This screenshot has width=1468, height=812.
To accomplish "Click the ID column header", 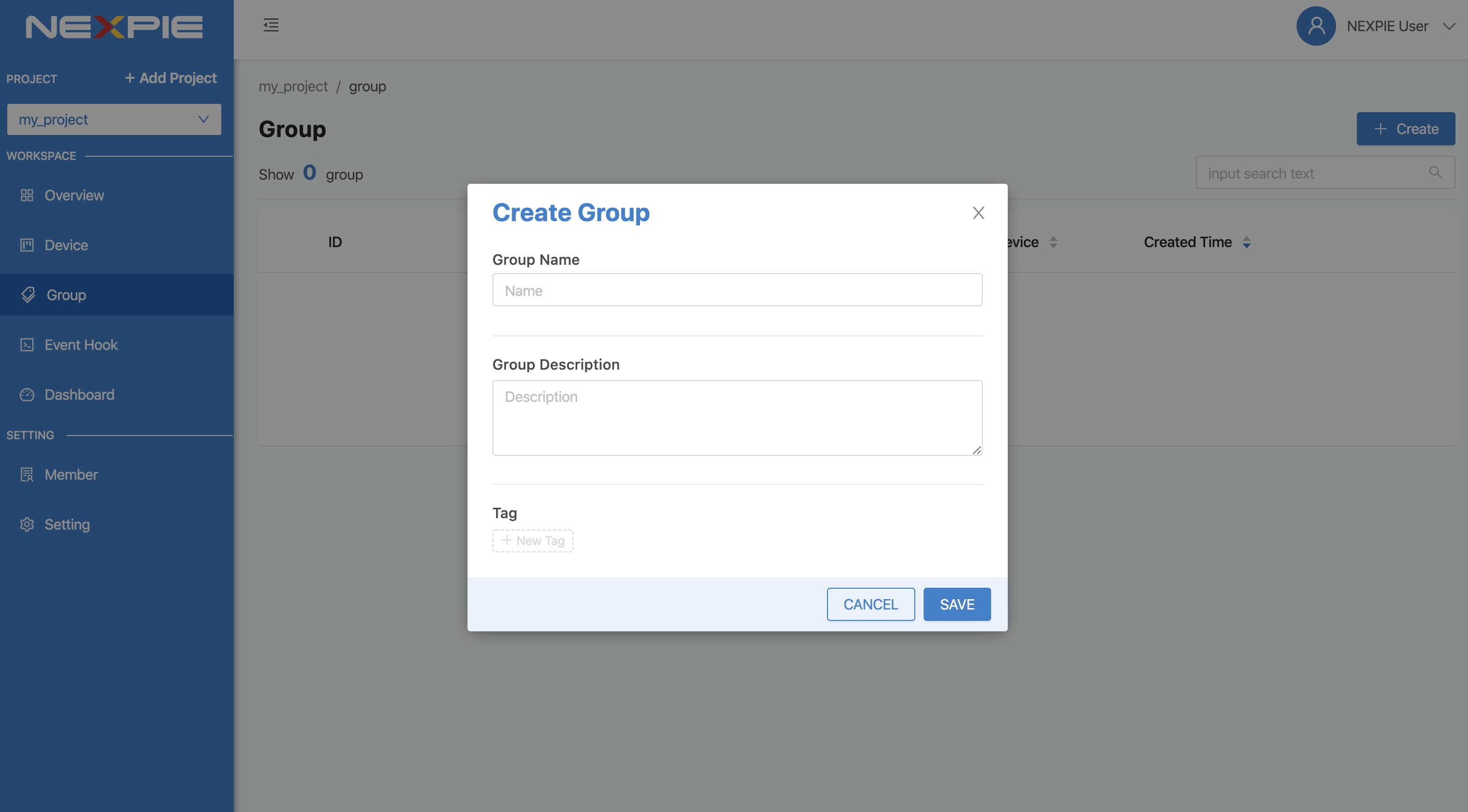I will point(335,242).
